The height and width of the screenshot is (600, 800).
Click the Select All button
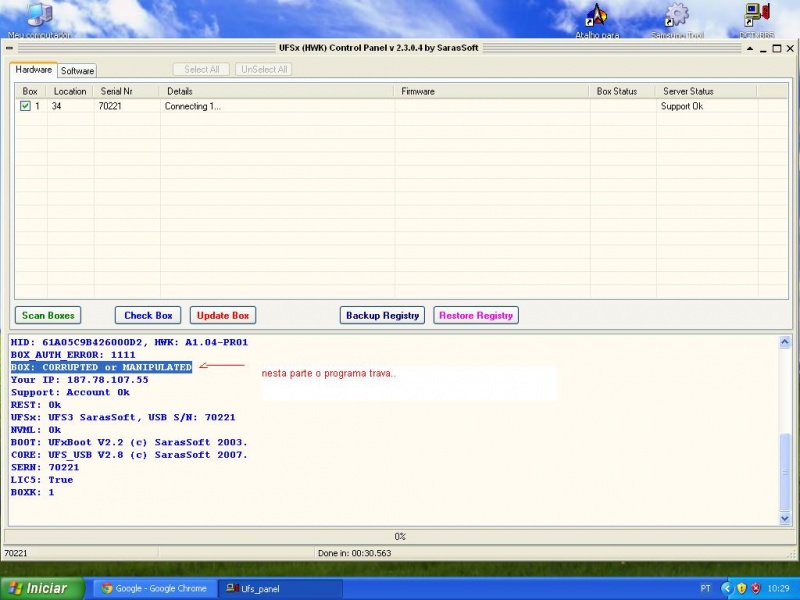coord(202,69)
